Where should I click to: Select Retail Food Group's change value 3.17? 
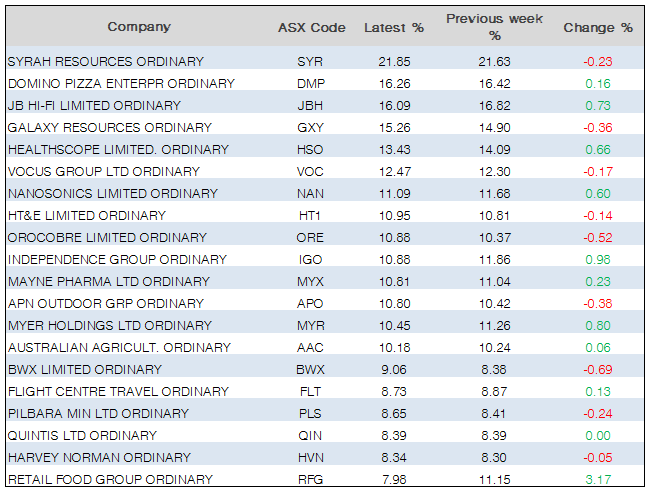(x=598, y=480)
